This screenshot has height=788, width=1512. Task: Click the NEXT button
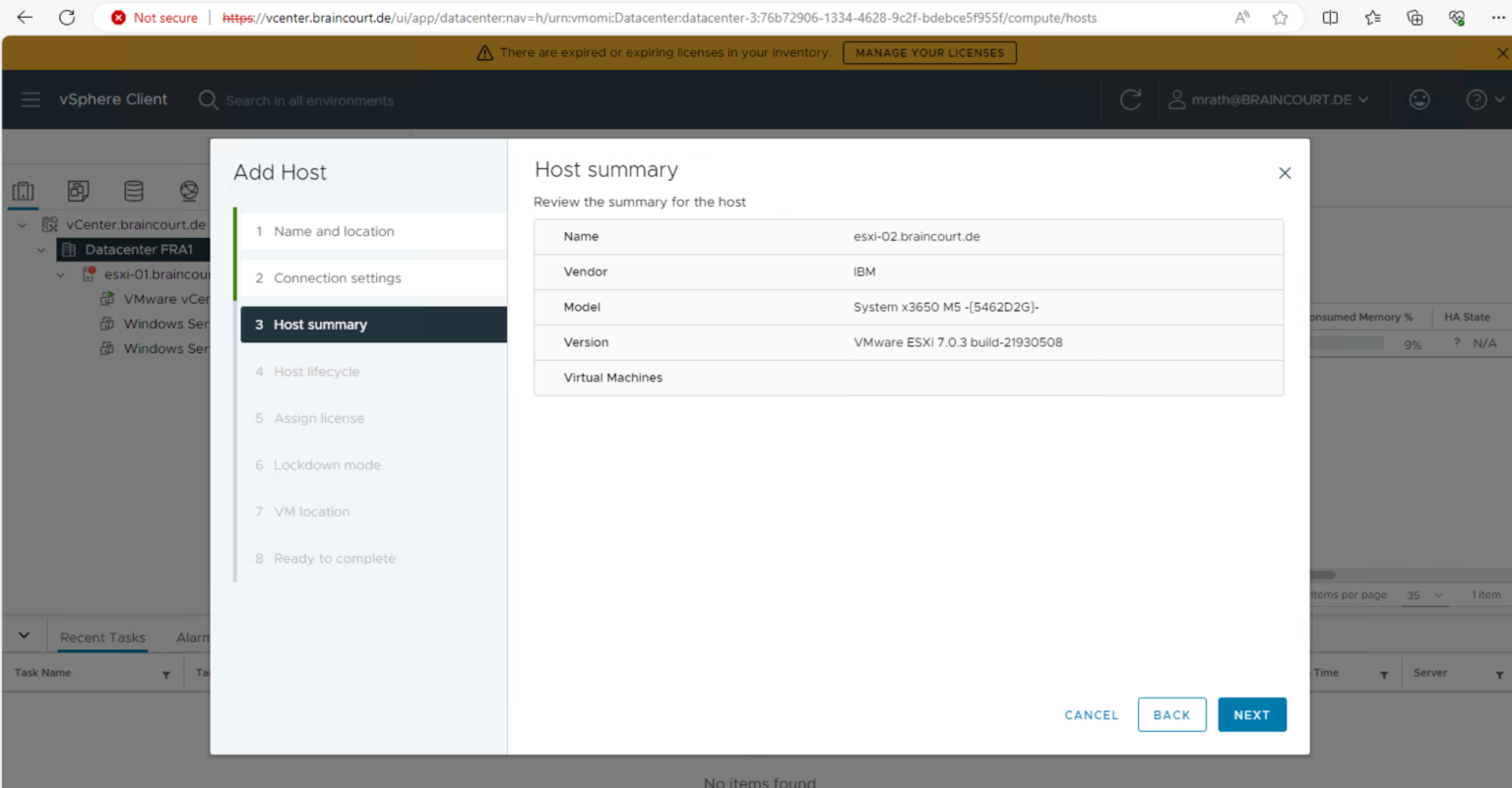pyautogui.click(x=1251, y=715)
